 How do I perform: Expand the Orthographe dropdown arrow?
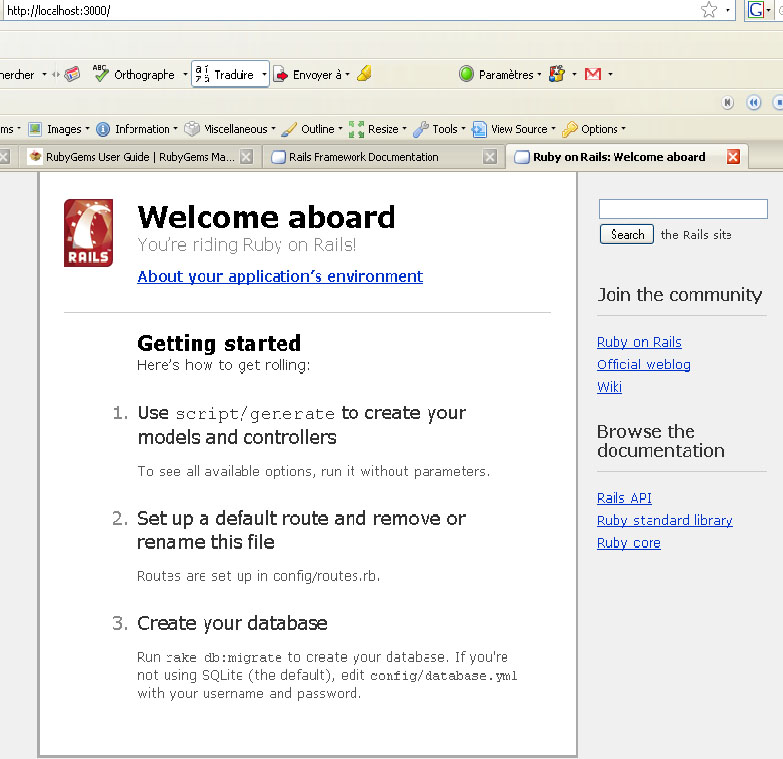(x=185, y=74)
